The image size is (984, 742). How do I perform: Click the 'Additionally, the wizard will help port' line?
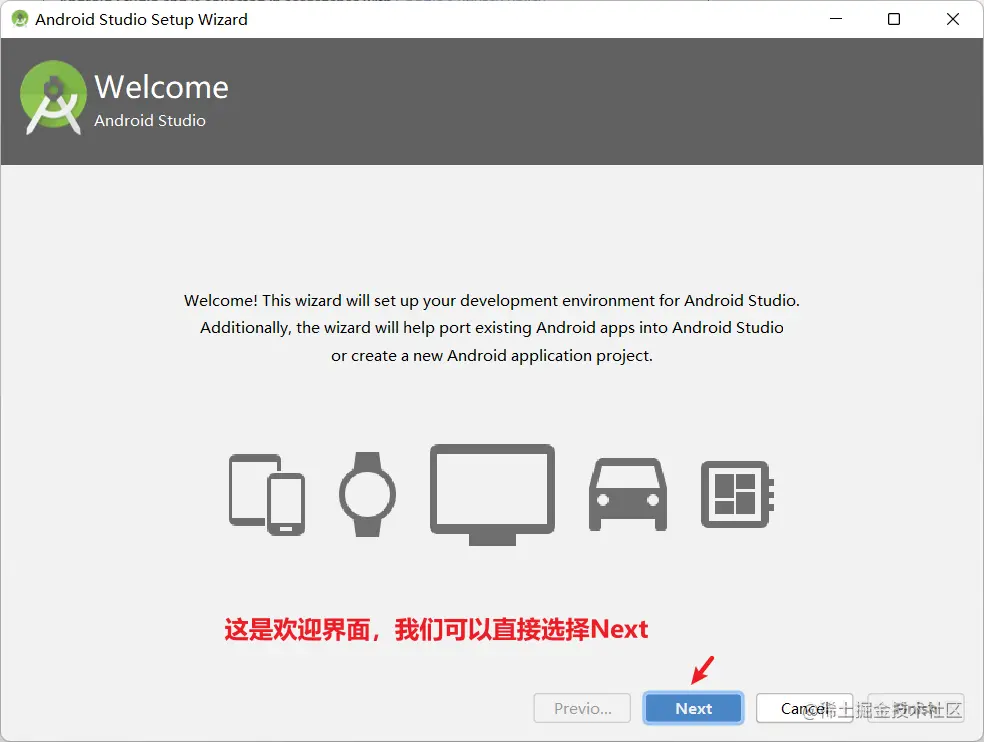point(492,328)
